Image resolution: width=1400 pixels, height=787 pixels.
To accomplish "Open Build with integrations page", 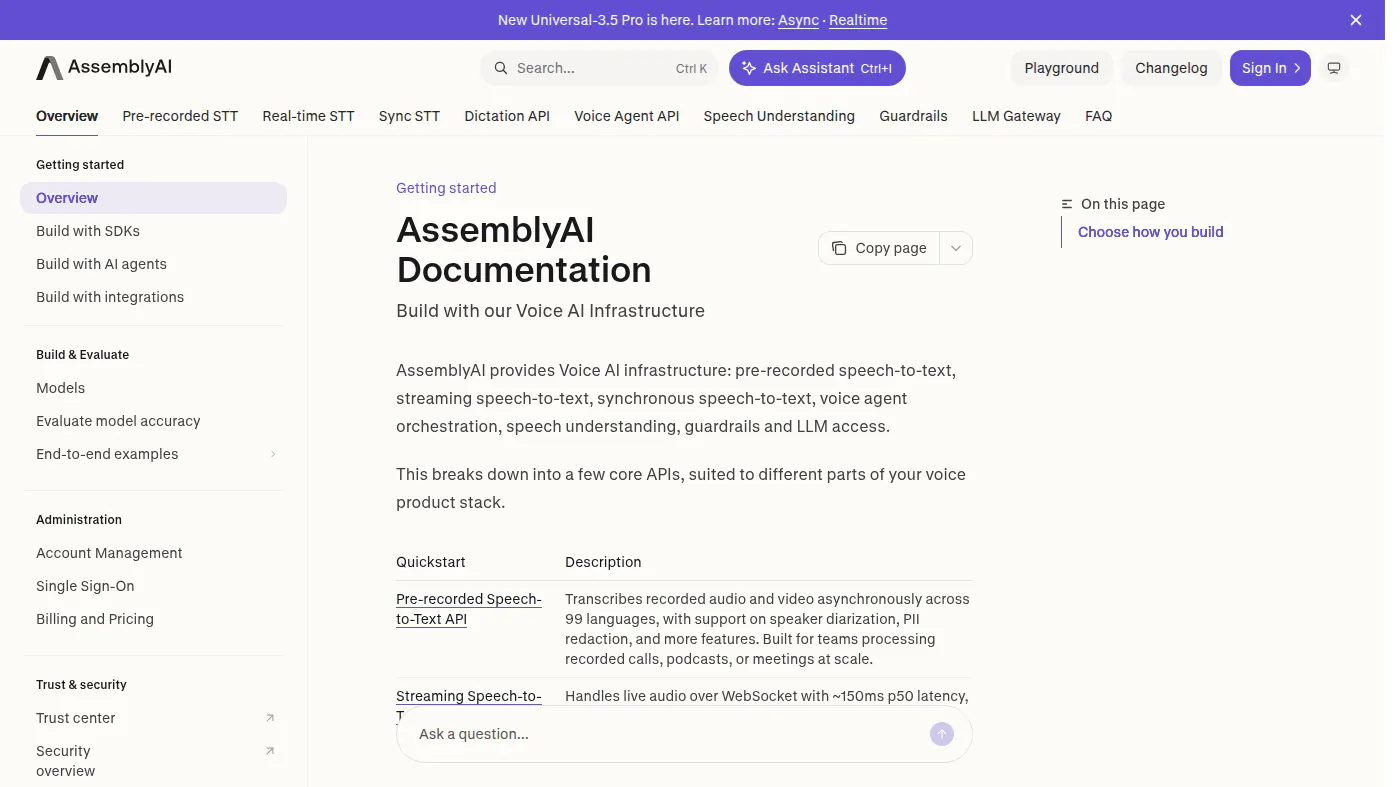I will pos(153,297).
